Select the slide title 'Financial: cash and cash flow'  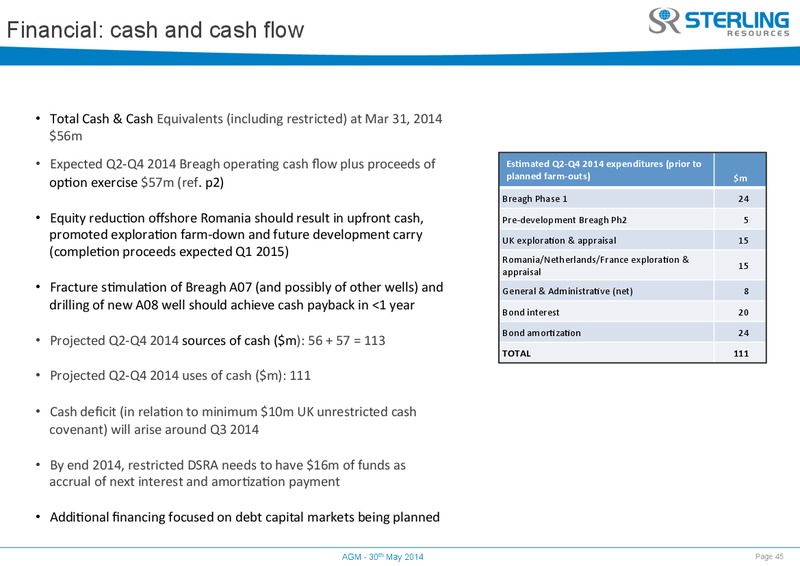[x=155, y=30]
